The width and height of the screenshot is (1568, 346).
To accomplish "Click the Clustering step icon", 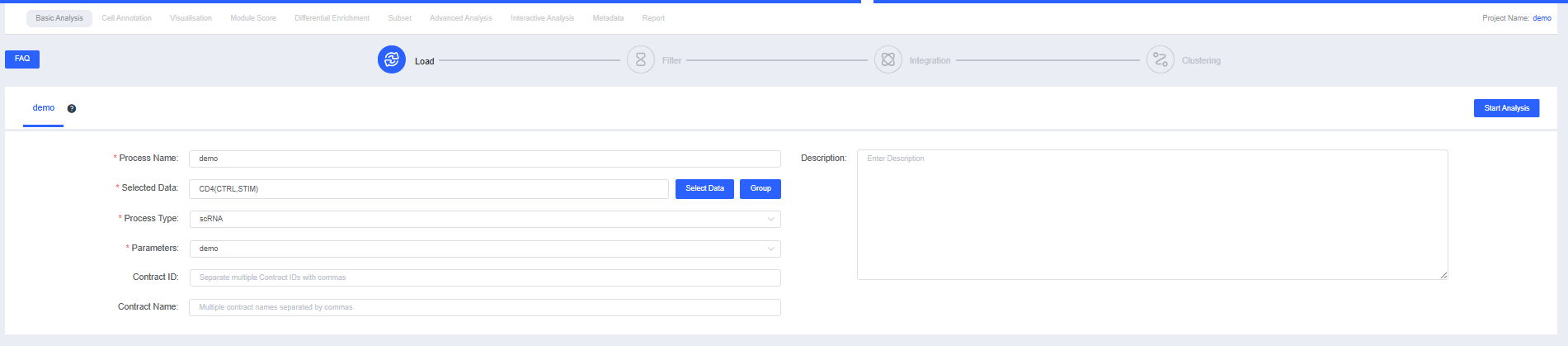I will point(1160,59).
